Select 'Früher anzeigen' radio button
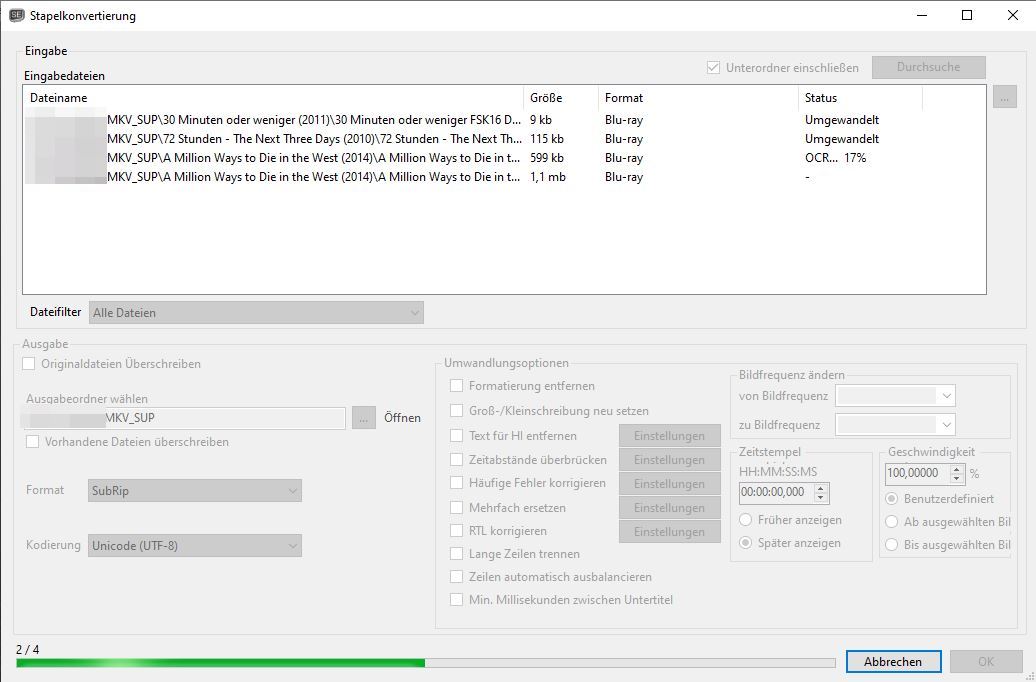 coord(746,520)
